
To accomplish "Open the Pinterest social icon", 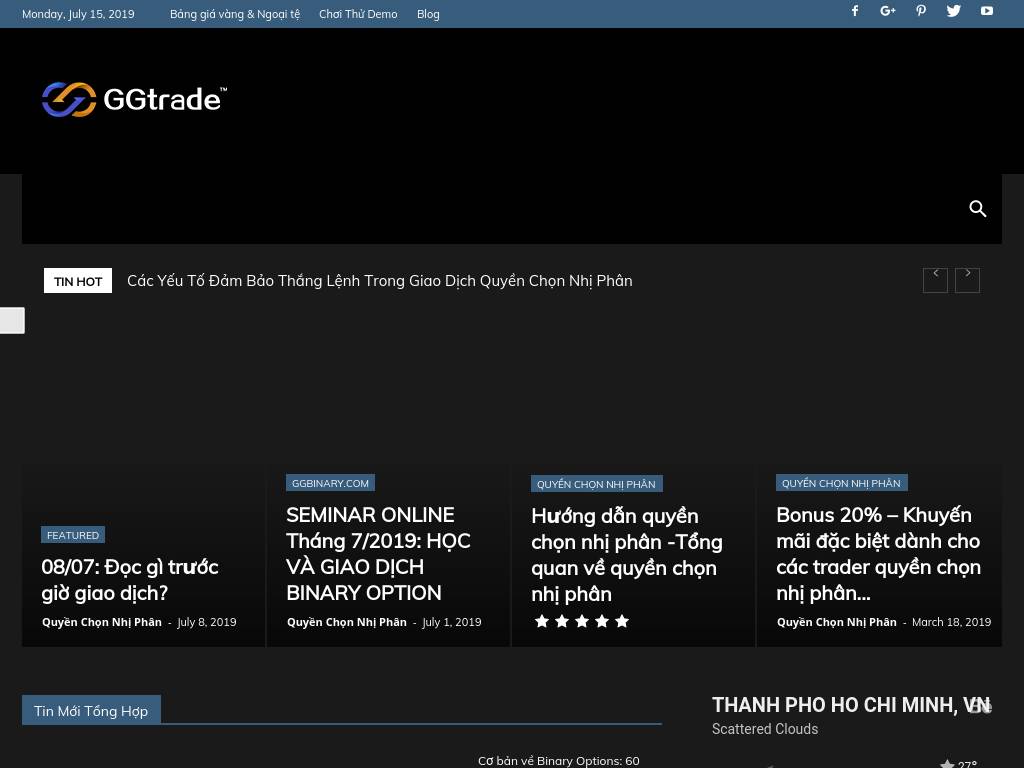I will coord(921,11).
